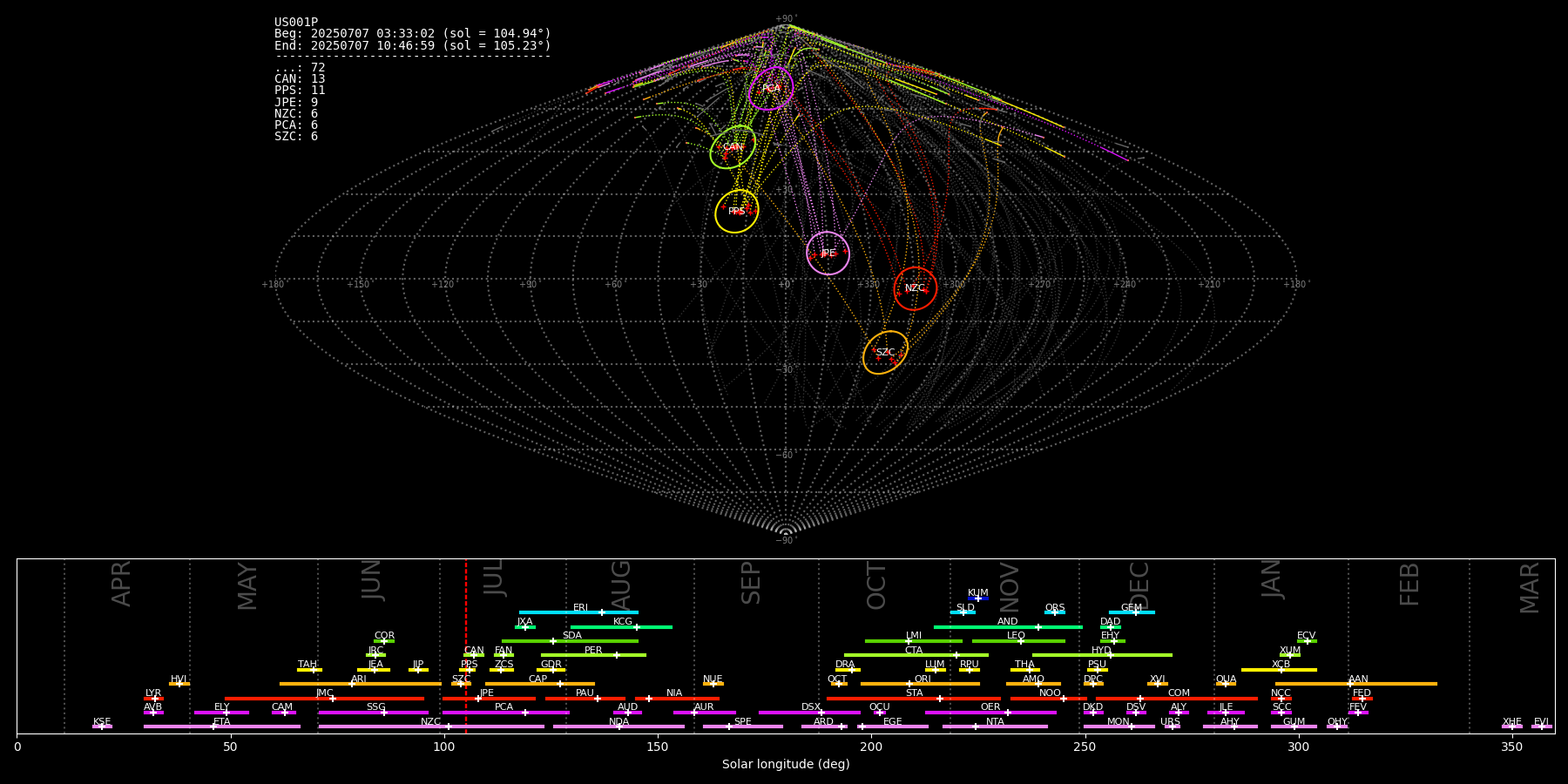Click the KCG green shower bar
This screenshot has width=1568, height=784.
point(621,627)
